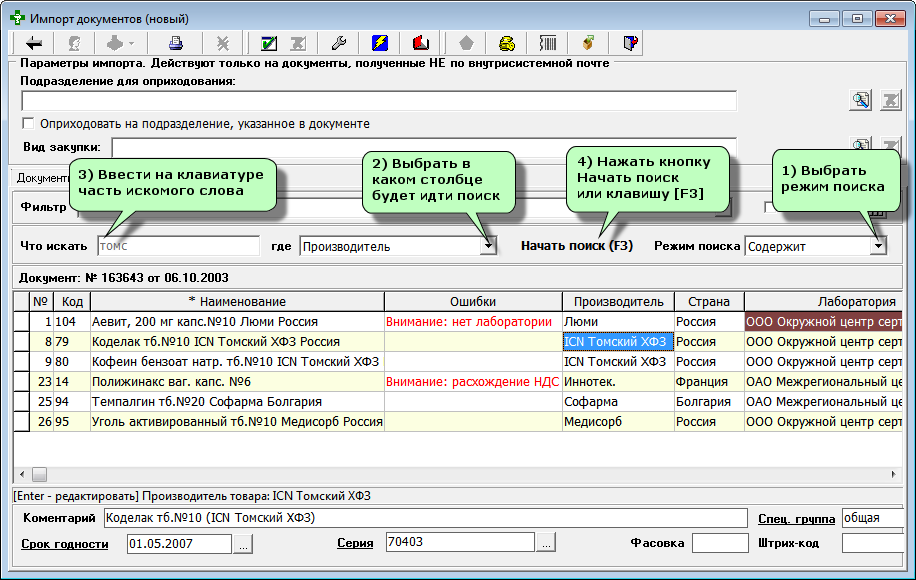Enable 'Оприходовать на подразделение' checkbox
The height and width of the screenshot is (580, 916).
click(29, 124)
